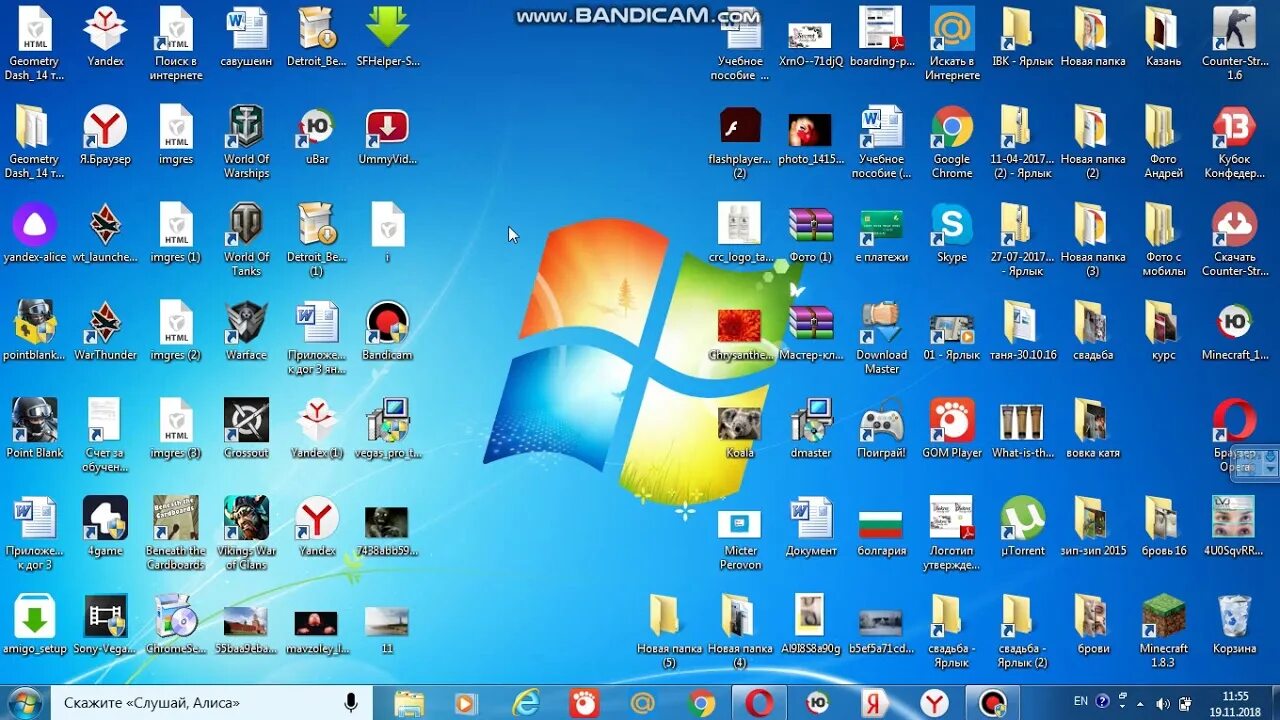
Task: Click the Windows Start button
Action: click(x=23, y=702)
